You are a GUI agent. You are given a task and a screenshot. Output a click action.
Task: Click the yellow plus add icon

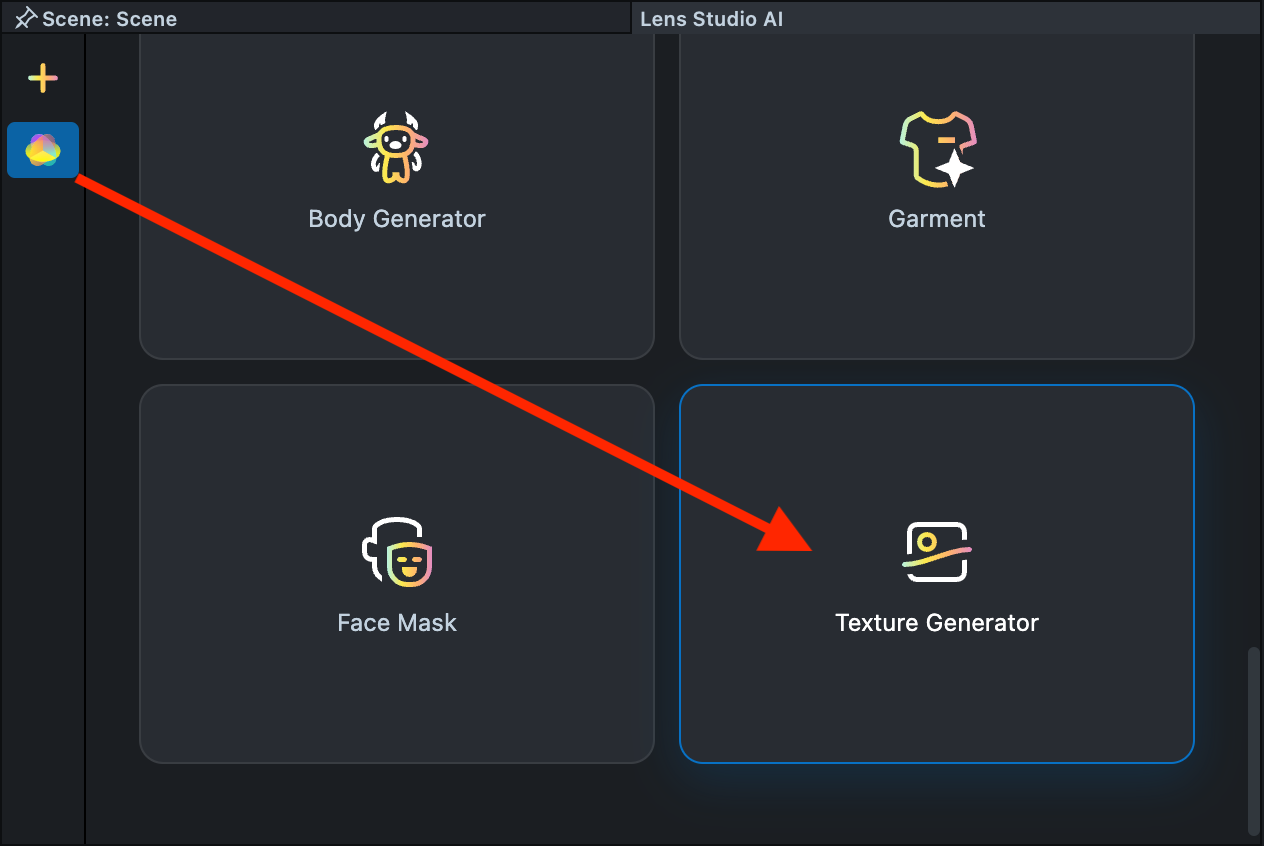(42, 78)
